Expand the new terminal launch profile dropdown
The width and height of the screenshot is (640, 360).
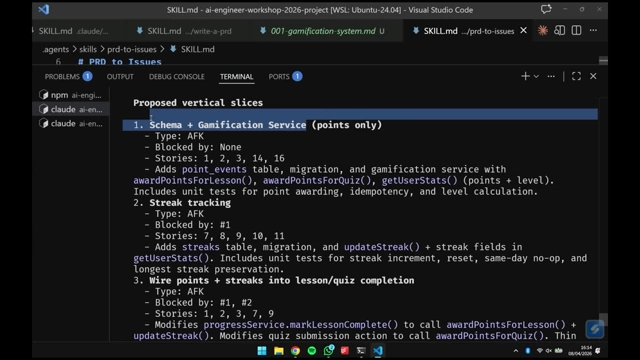click(536, 76)
